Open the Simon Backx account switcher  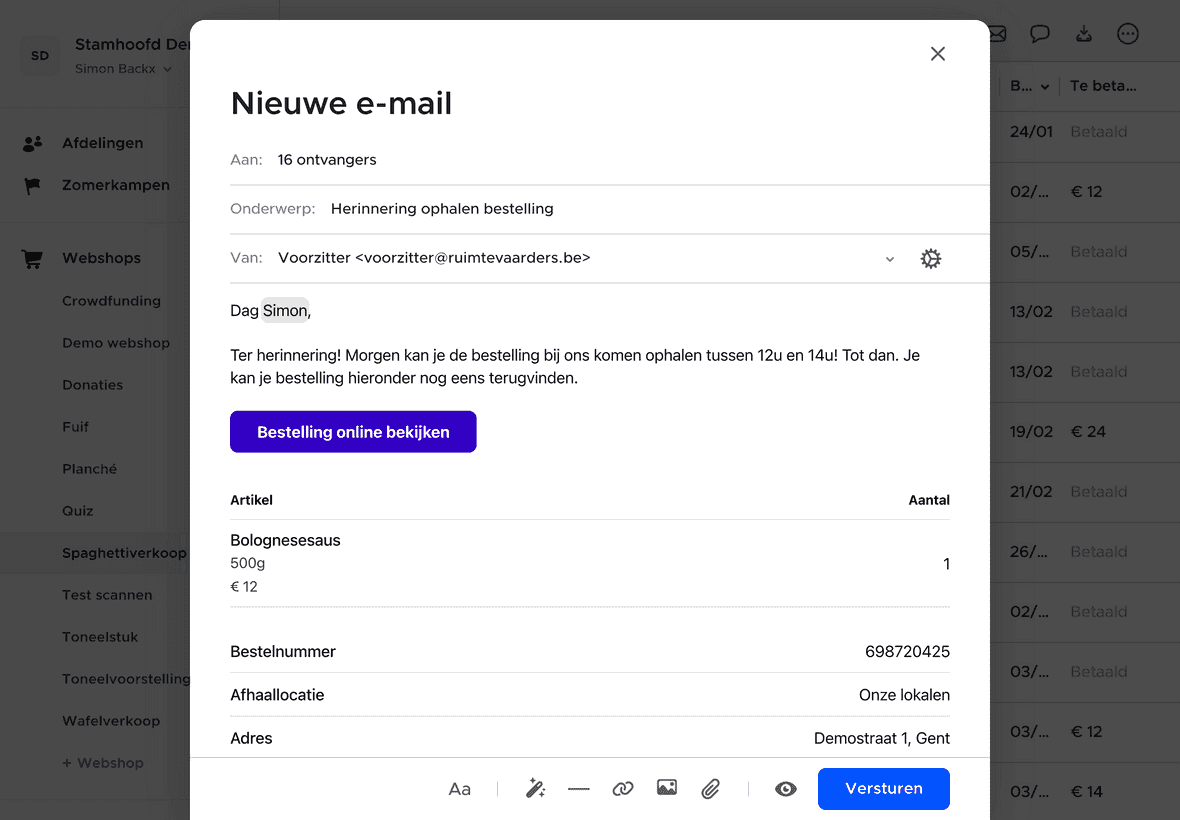(x=124, y=69)
